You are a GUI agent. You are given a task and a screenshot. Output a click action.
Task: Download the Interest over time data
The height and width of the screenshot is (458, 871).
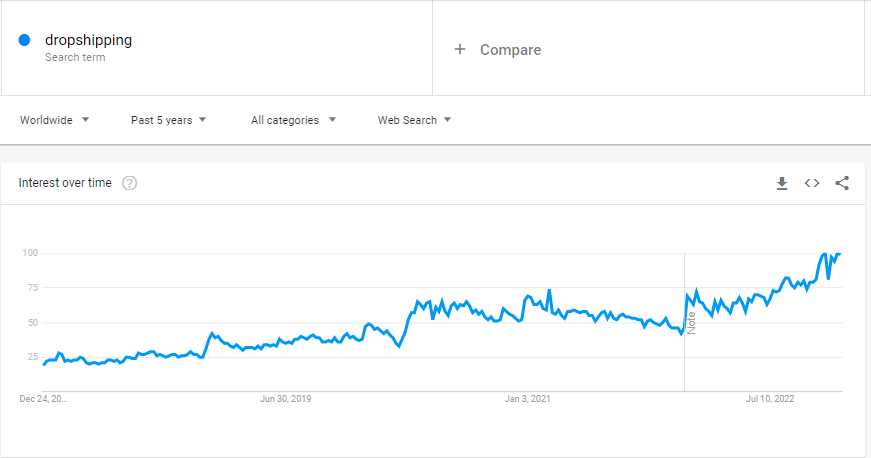(x=782, y=183)
